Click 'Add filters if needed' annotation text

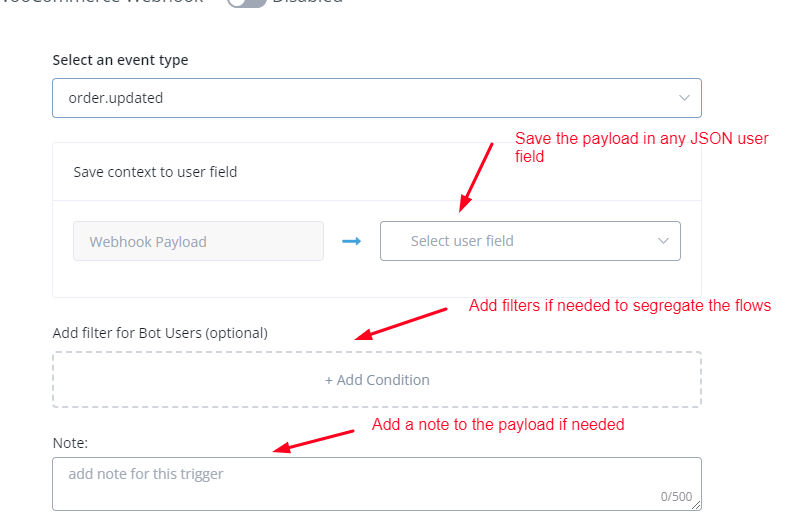click(x=619, y=306)
